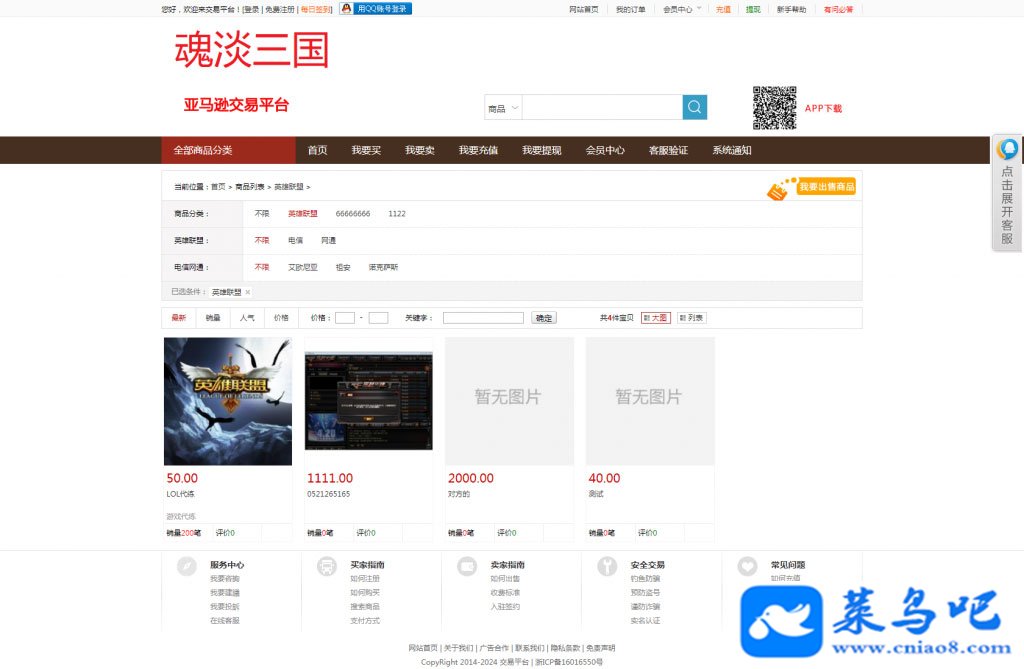The image size is (1024, 669).
Task: Click the minimum price input box
Action: point(345,318)
